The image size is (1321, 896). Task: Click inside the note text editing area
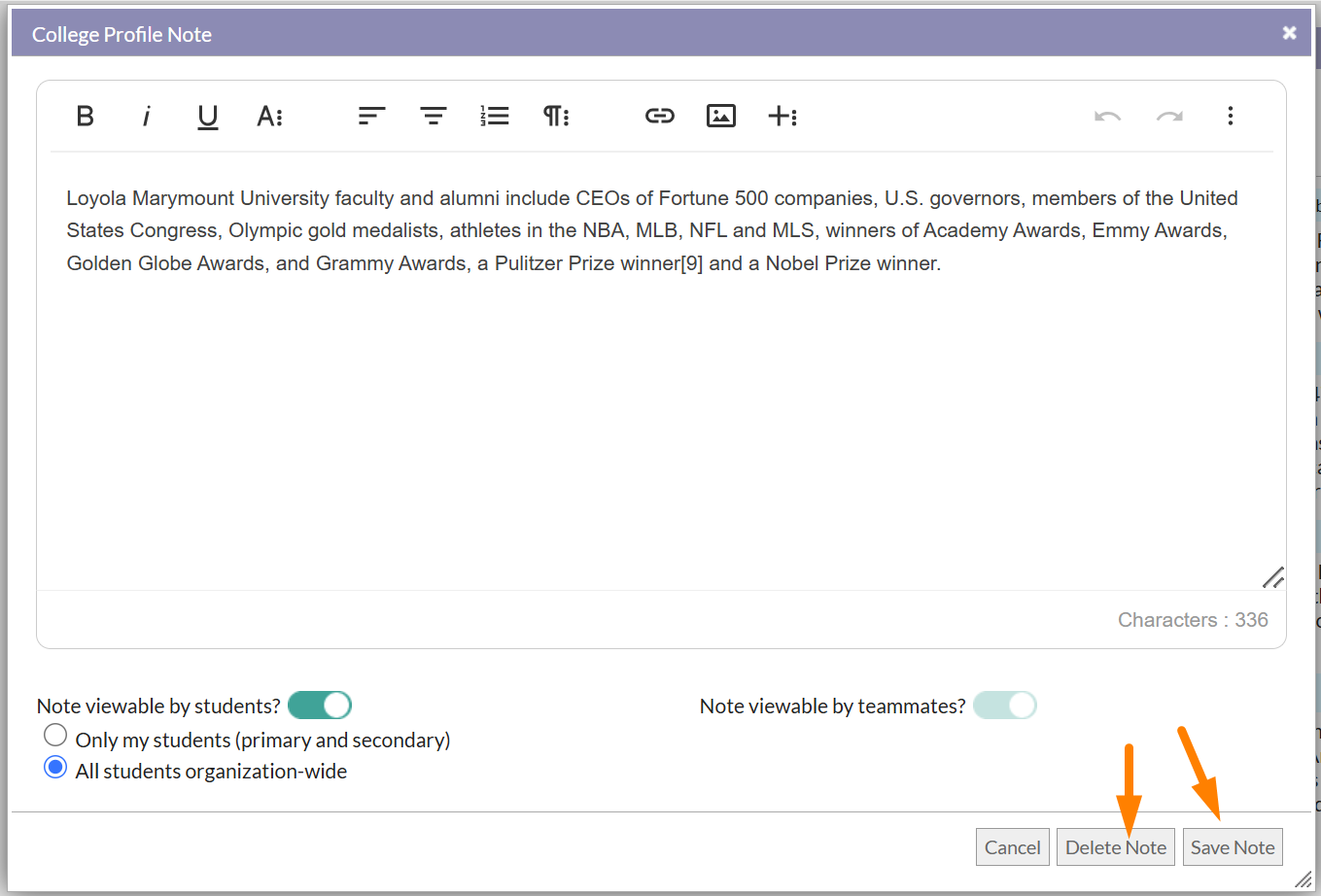[661, 371]
